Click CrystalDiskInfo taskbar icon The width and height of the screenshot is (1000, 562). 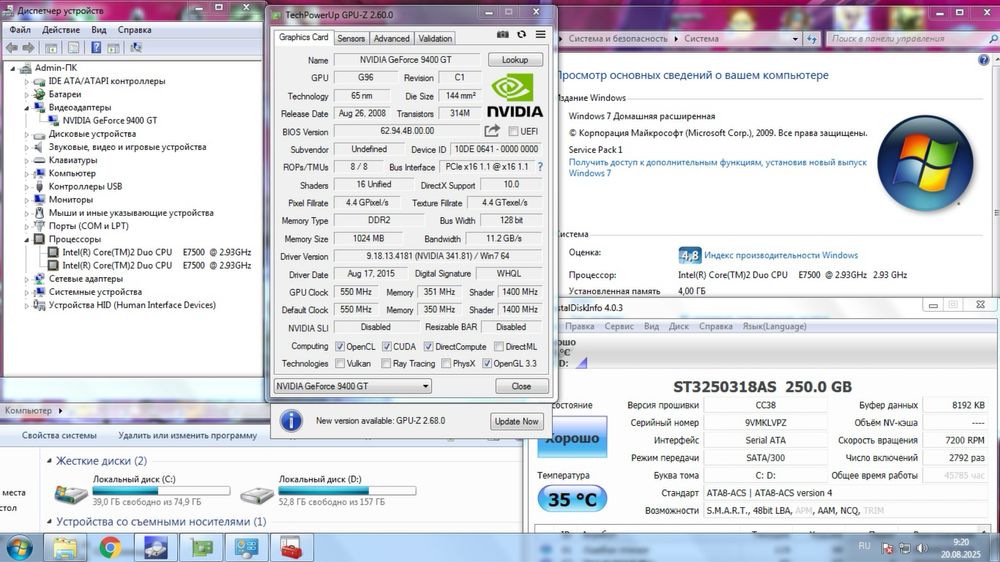click(x=155, y=547)
